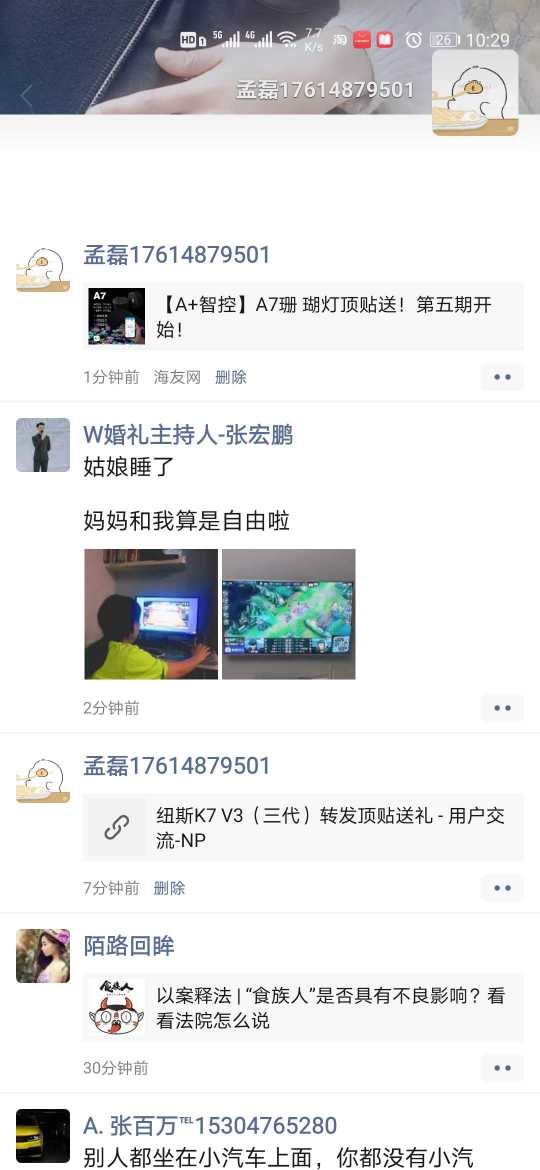Image resolution: width=540 pixels, height=1170 pixels.
Task: Open the 海友网 source link
Action: click(x=177, y=378)
